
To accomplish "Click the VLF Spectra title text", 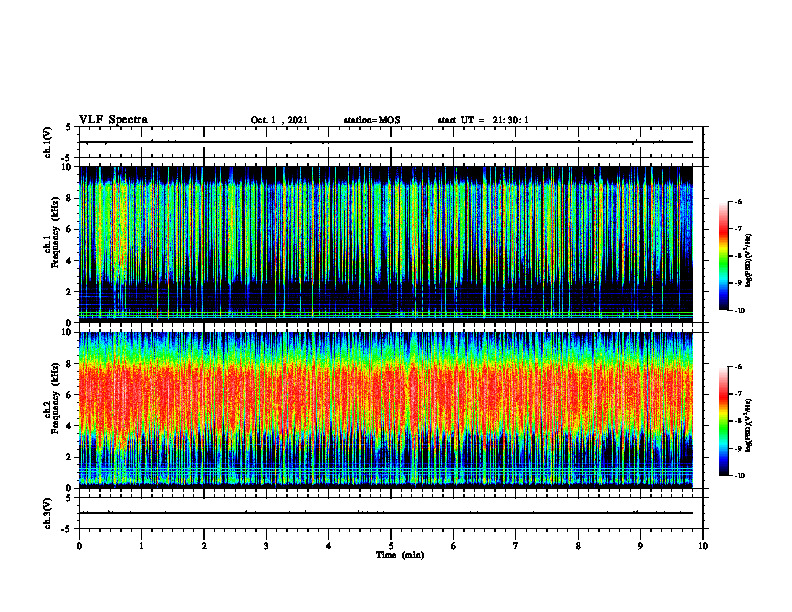I will (113, 120).
